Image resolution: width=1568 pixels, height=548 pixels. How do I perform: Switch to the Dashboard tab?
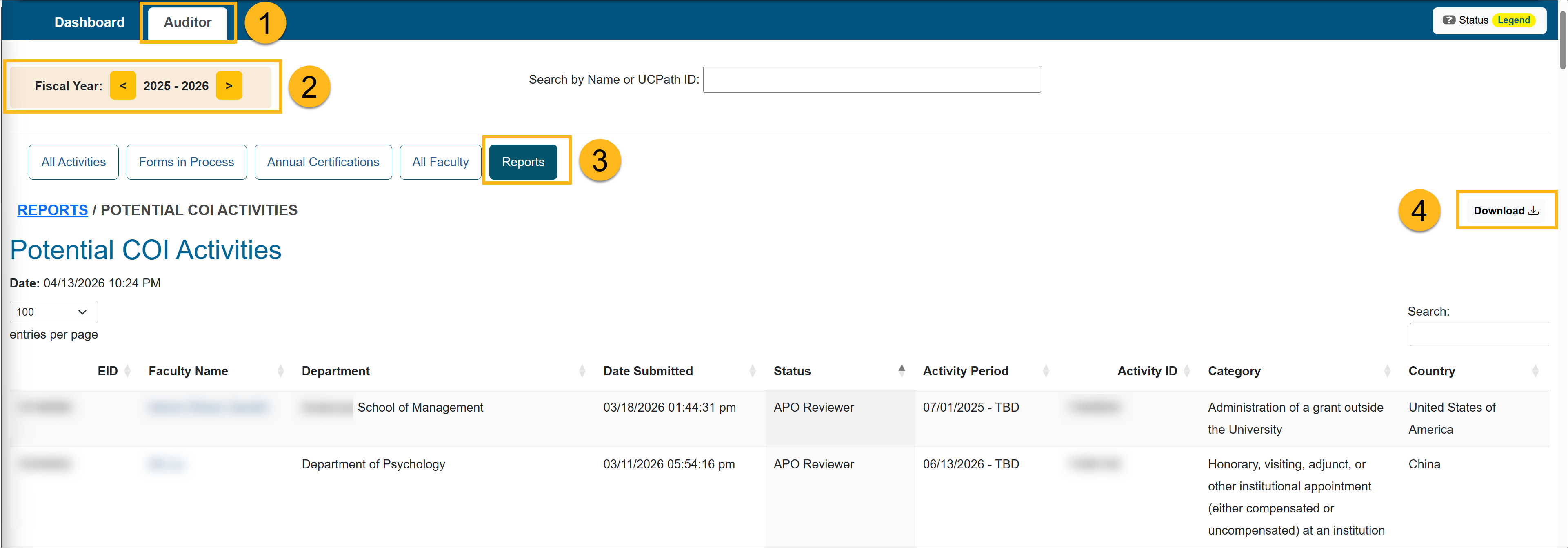(89, 22)
